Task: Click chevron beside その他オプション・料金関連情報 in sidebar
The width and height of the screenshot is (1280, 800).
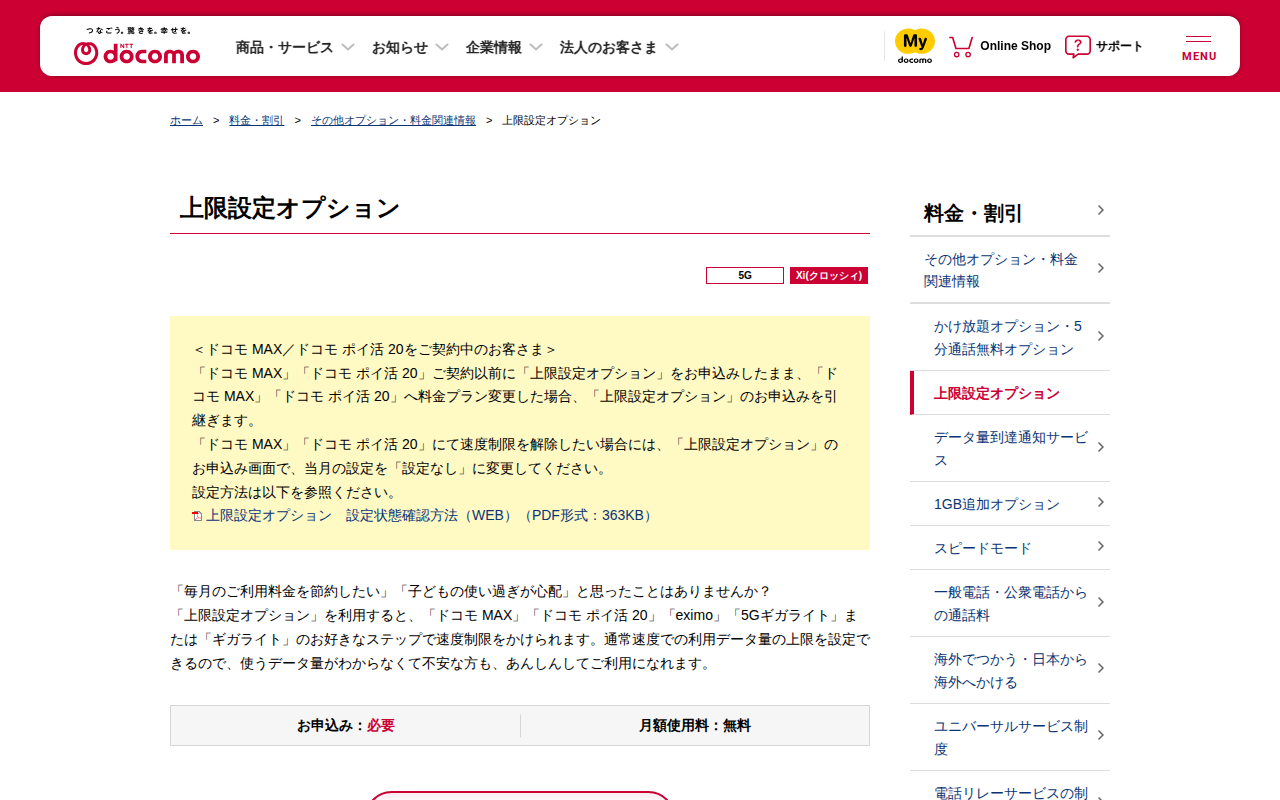Action: pyautogui.click(x=1100, y=268)
